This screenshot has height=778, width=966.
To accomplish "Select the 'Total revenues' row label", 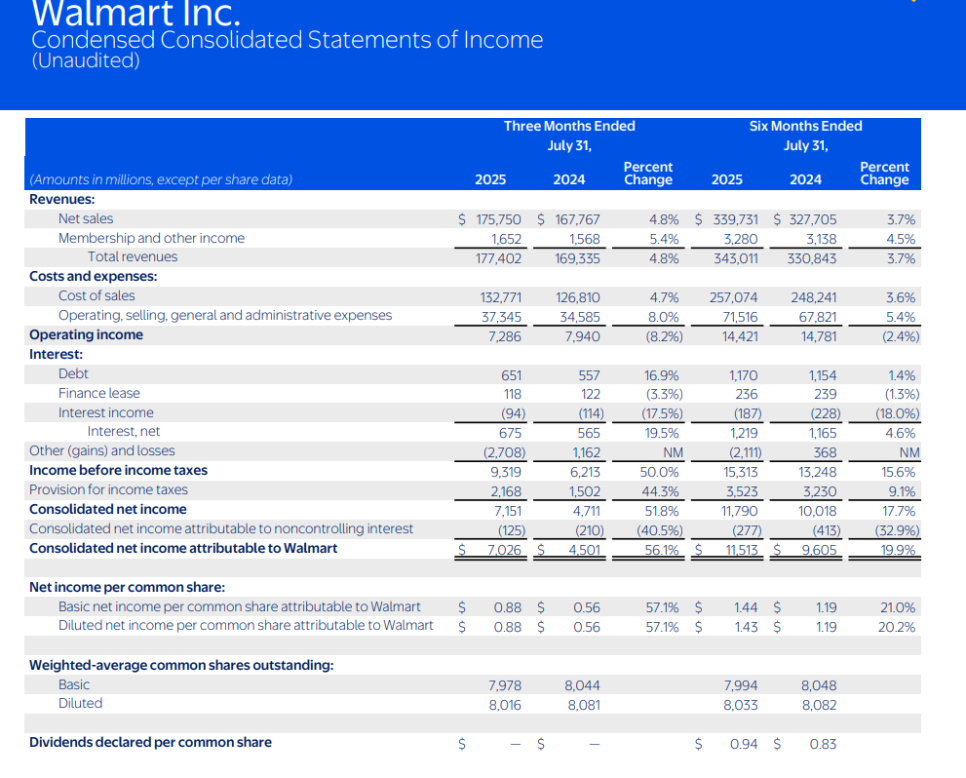I will point(132,257).
